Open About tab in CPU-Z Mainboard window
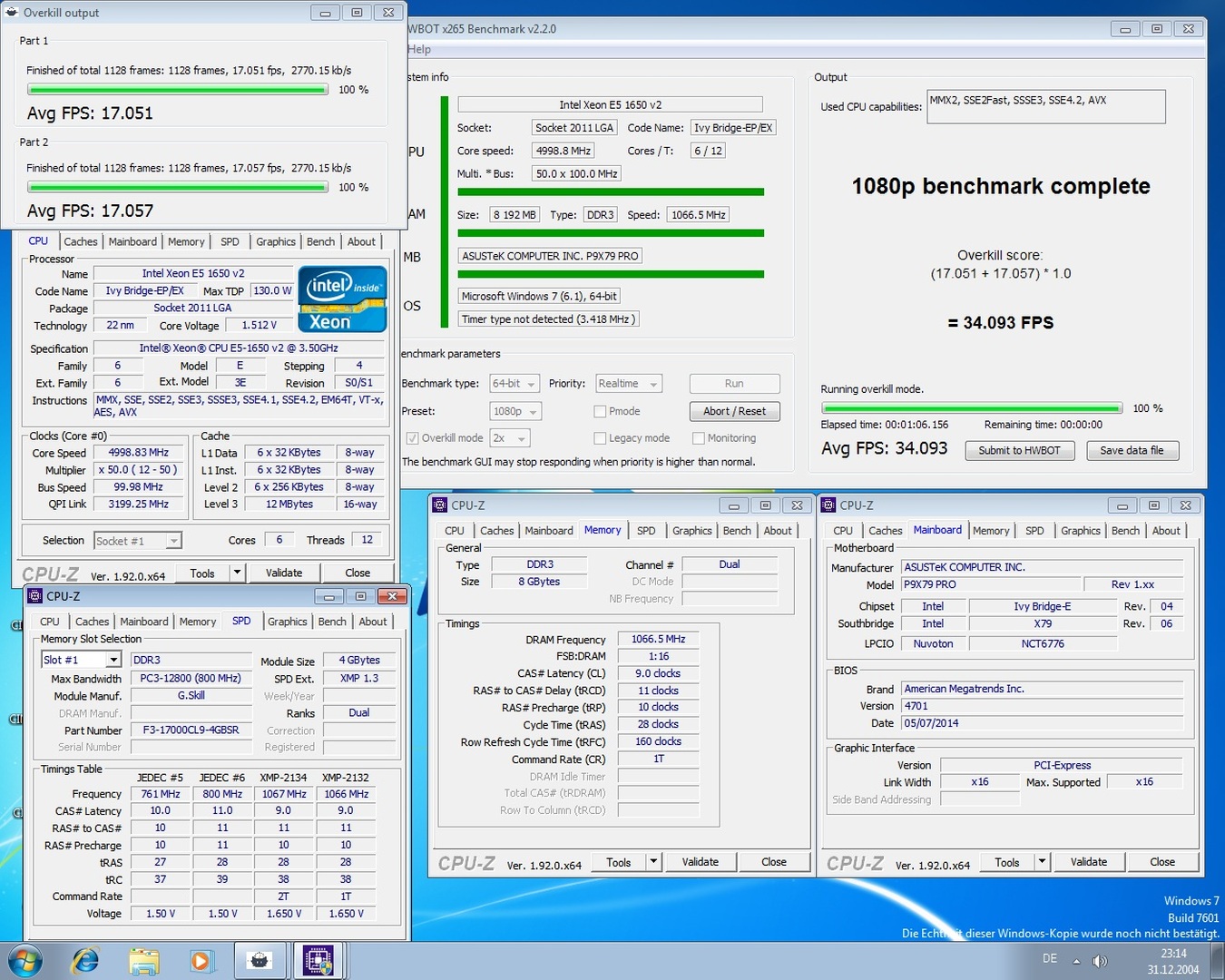Screen dimensions: 1225x980 point(1166,531)
